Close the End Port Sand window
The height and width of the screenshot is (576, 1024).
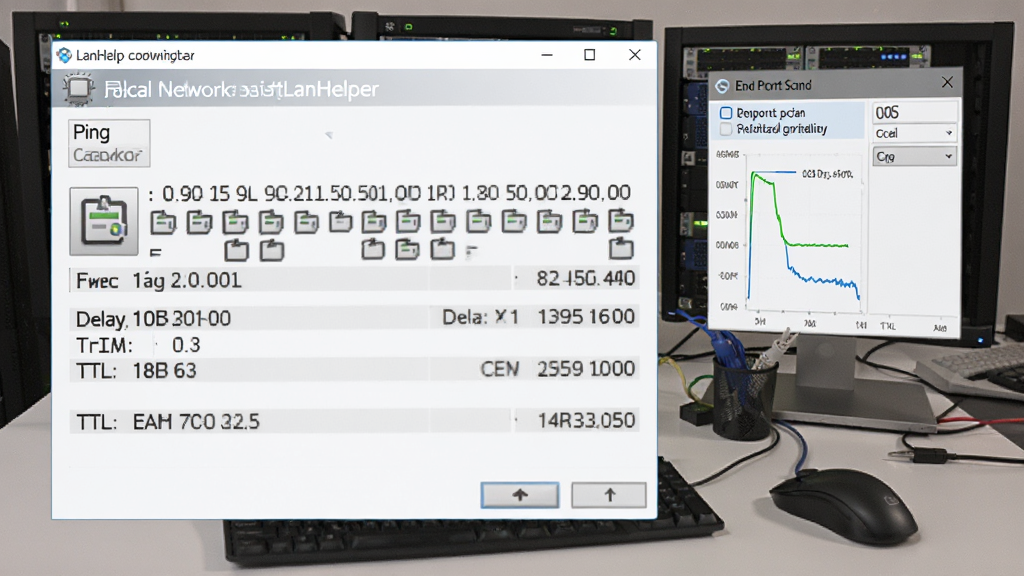(x=947, y=82)
